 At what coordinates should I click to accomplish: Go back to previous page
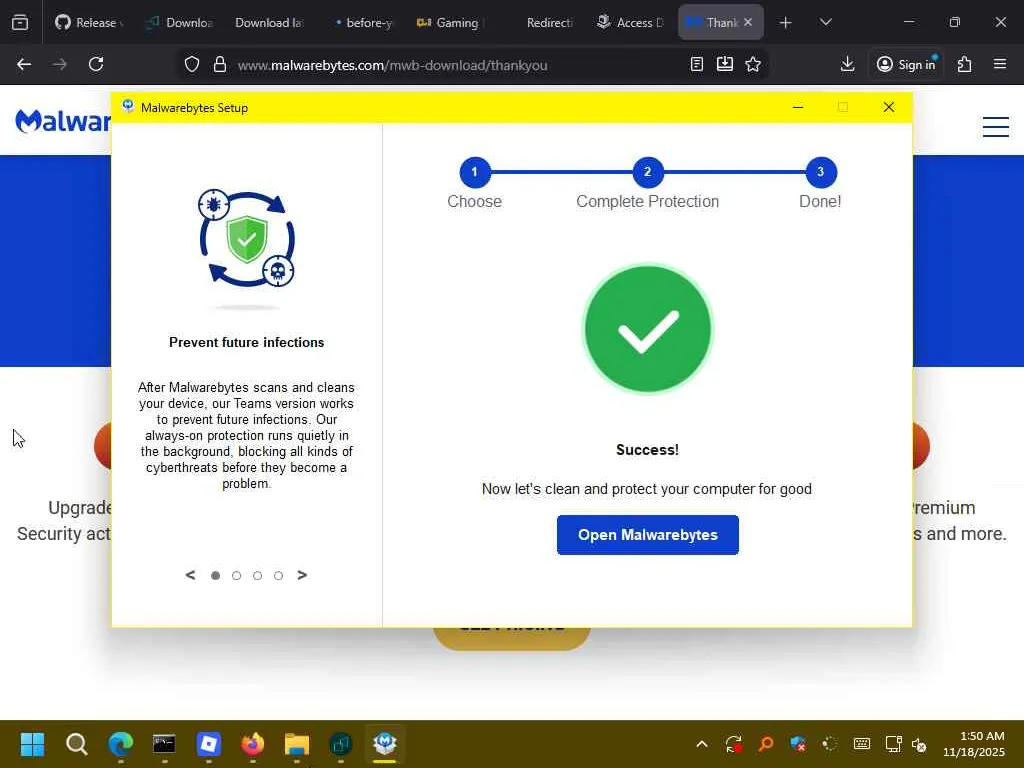[24, 64]
